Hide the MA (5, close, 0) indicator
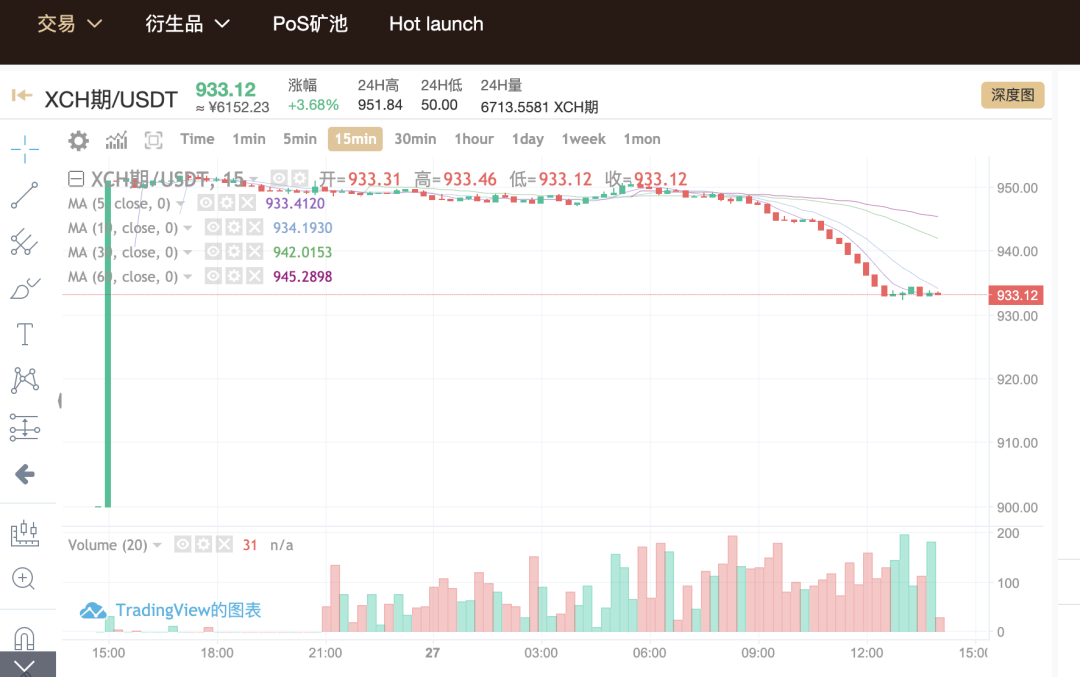Viewport: 1080px width, 677px height. coord(207,203)
